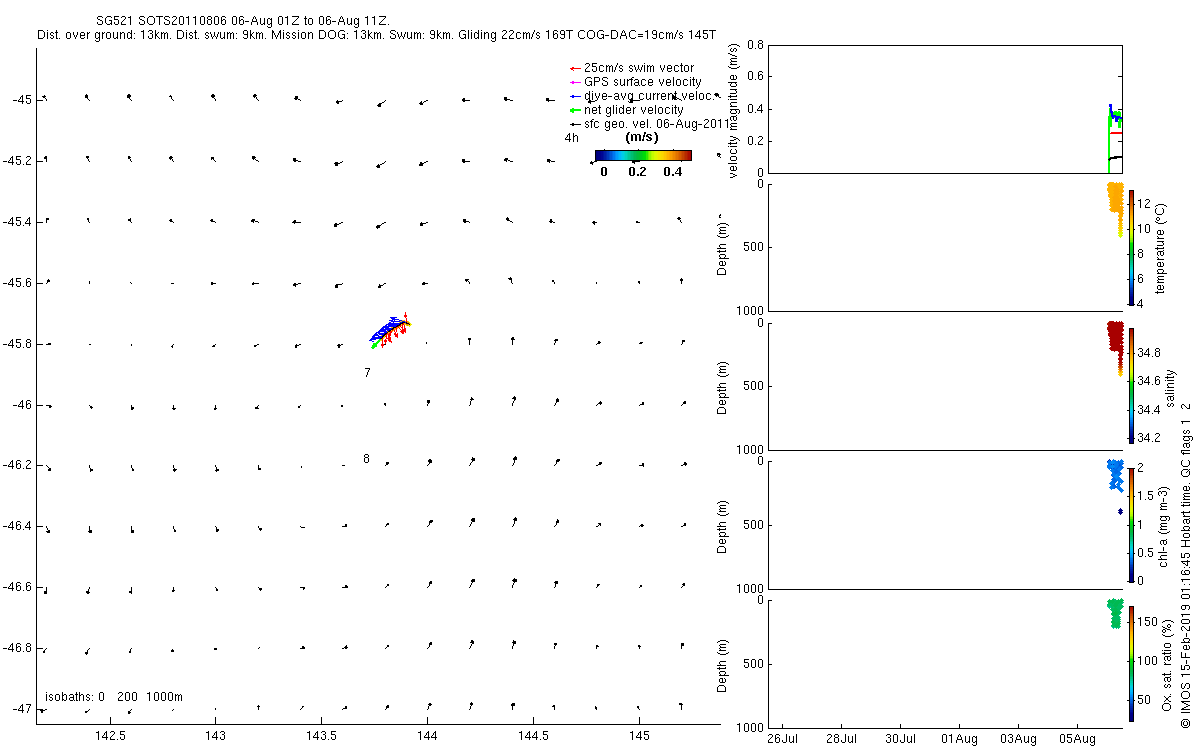Click the red 25cm/s swim vector legend arrow
The image size is (1200, 750).
pyautogui.click(x=574, y=68)
